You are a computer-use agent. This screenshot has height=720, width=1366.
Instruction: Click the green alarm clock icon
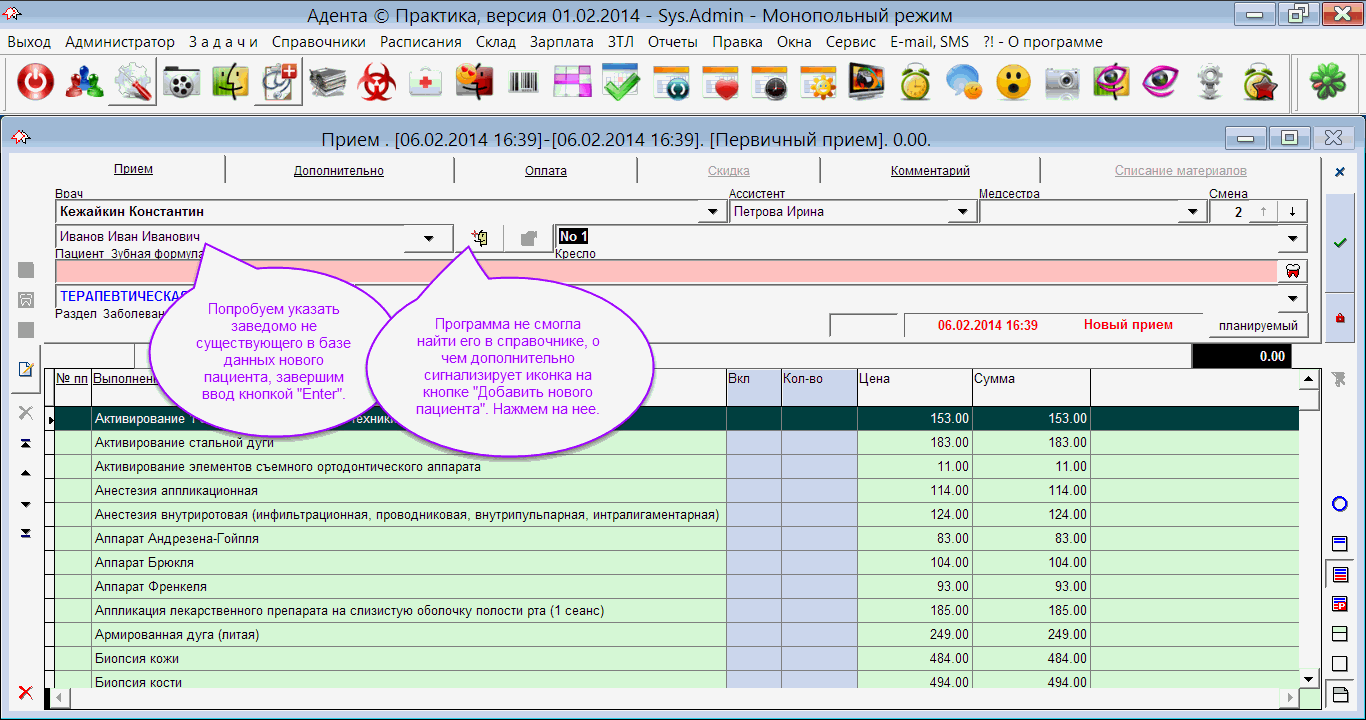tap(915, 83)
